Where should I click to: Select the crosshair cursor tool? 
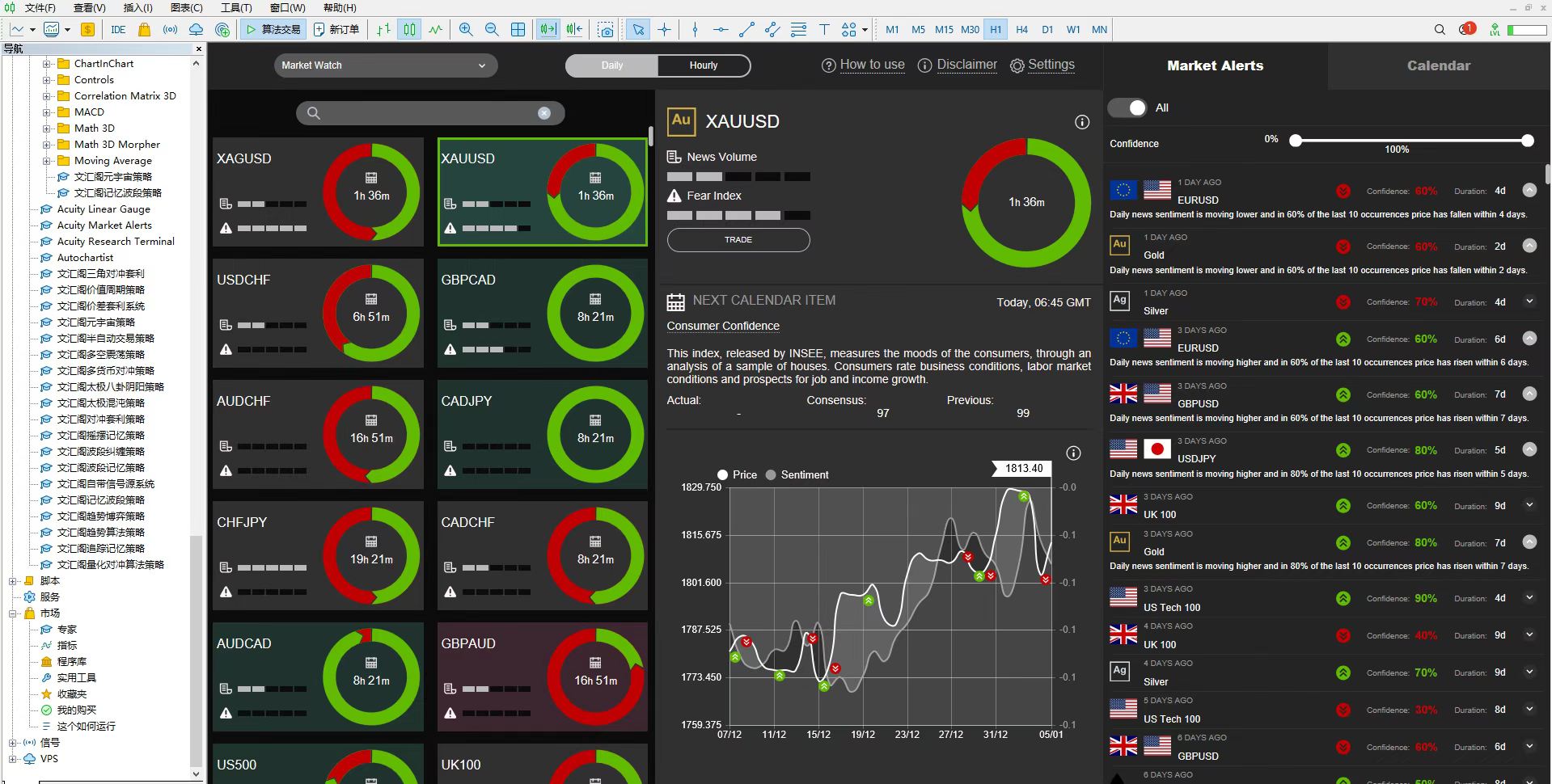tap(664, 30)
